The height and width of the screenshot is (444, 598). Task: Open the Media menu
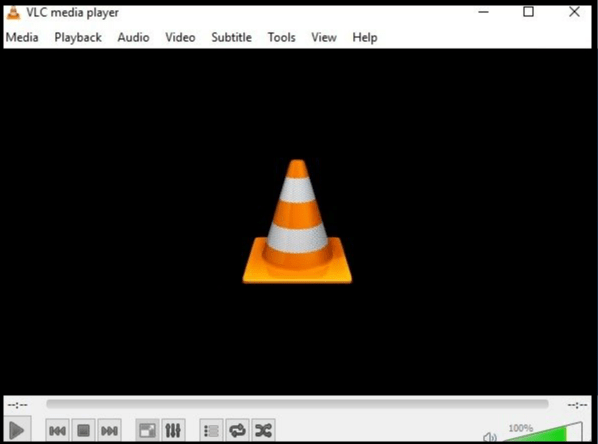coord(22,37)
